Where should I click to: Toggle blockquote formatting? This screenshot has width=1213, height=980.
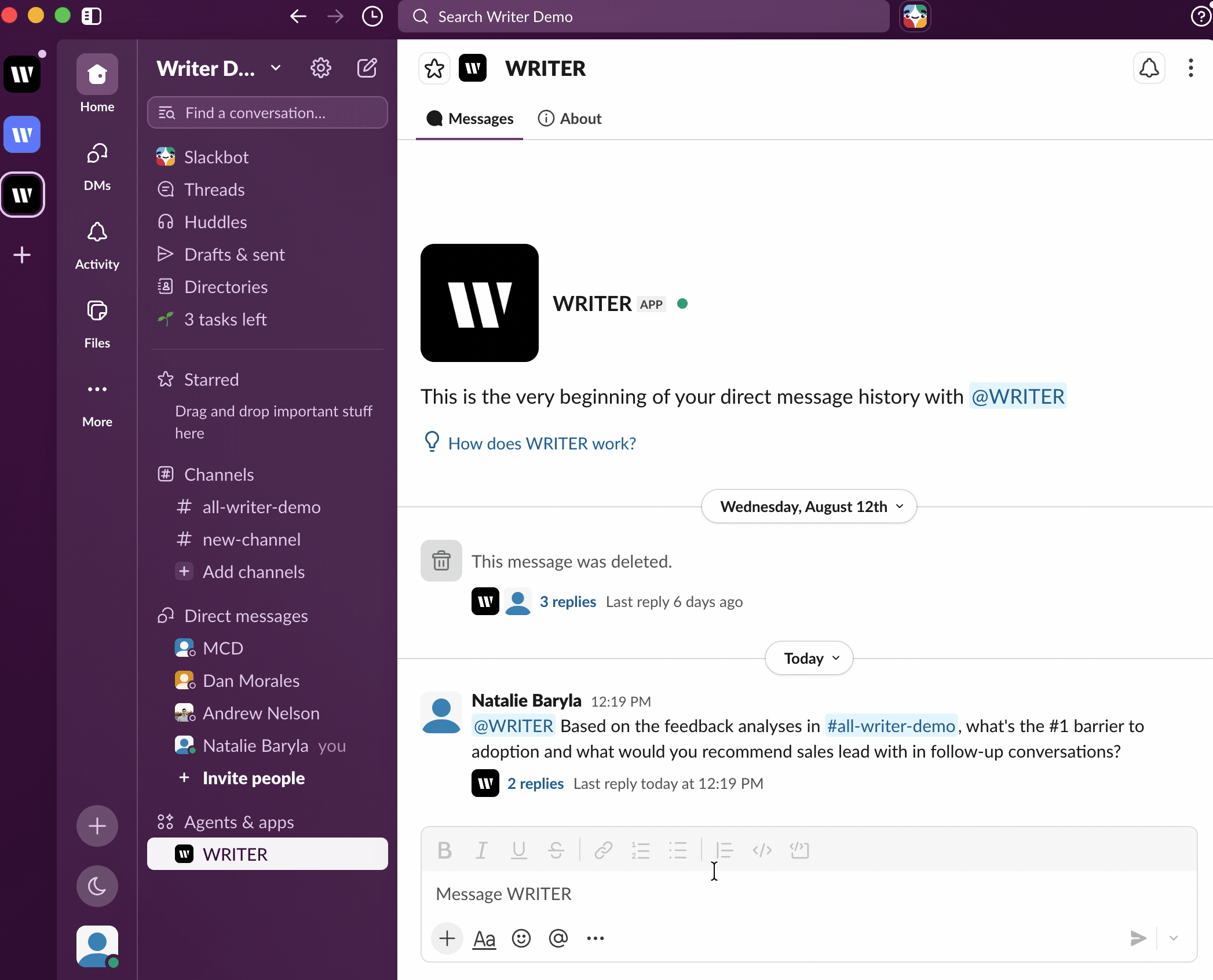(x=724, y=850)
